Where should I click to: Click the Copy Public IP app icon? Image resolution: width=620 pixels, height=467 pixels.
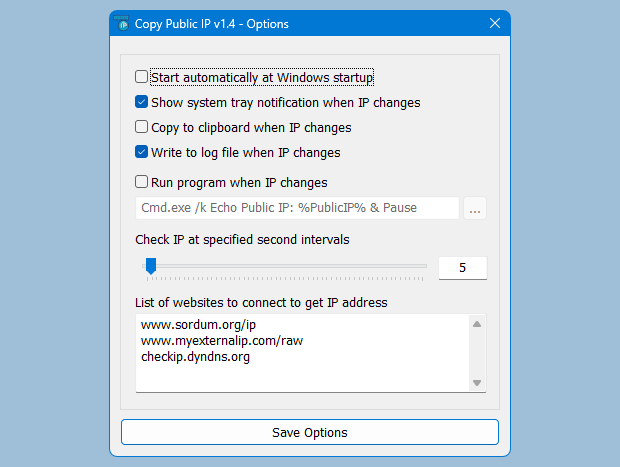[123, 23]
